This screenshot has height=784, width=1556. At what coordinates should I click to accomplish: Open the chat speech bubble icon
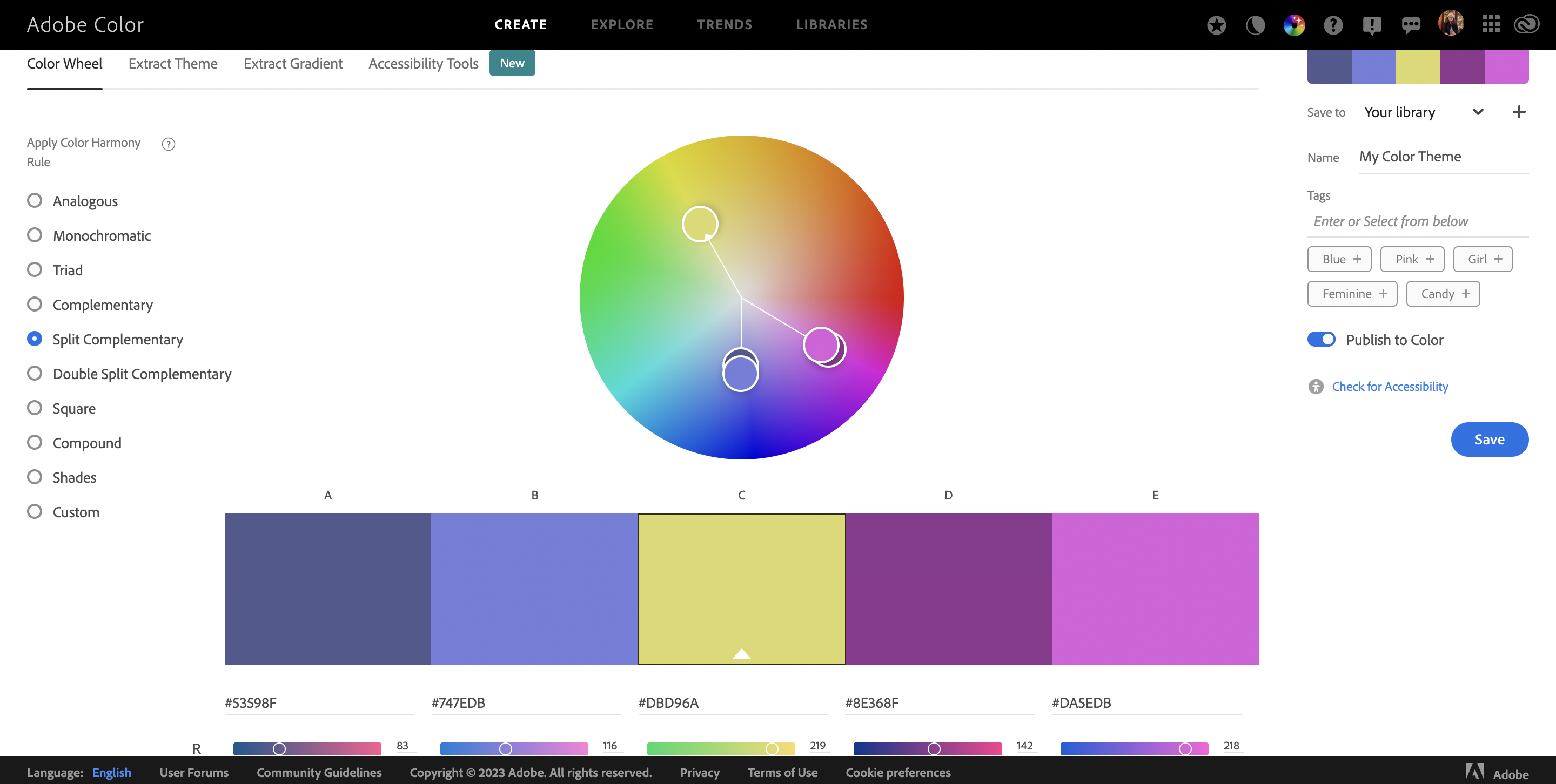click(x=1411, y=25)
